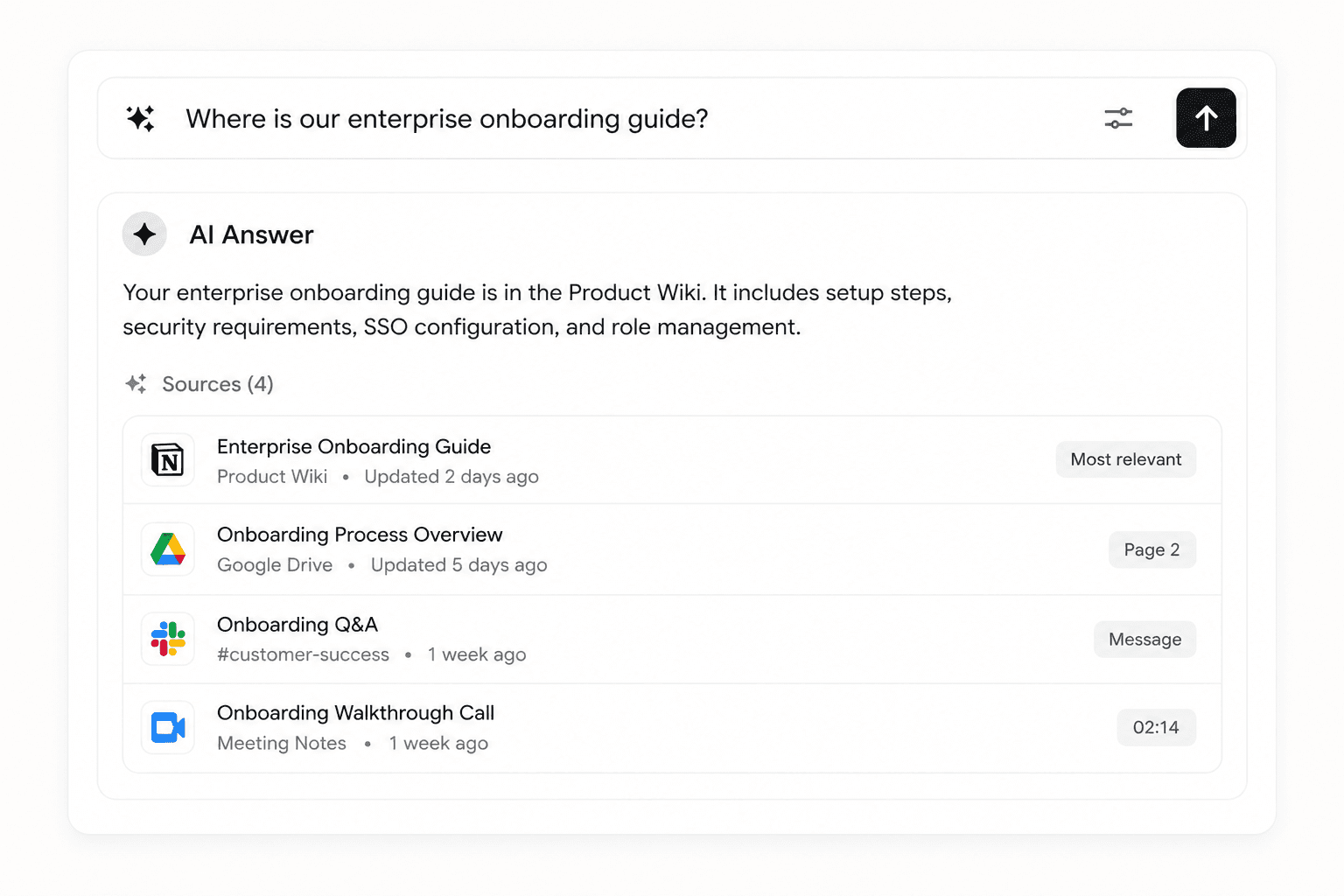Click the sparkle icon next to Sources

(x=136, y=384)
